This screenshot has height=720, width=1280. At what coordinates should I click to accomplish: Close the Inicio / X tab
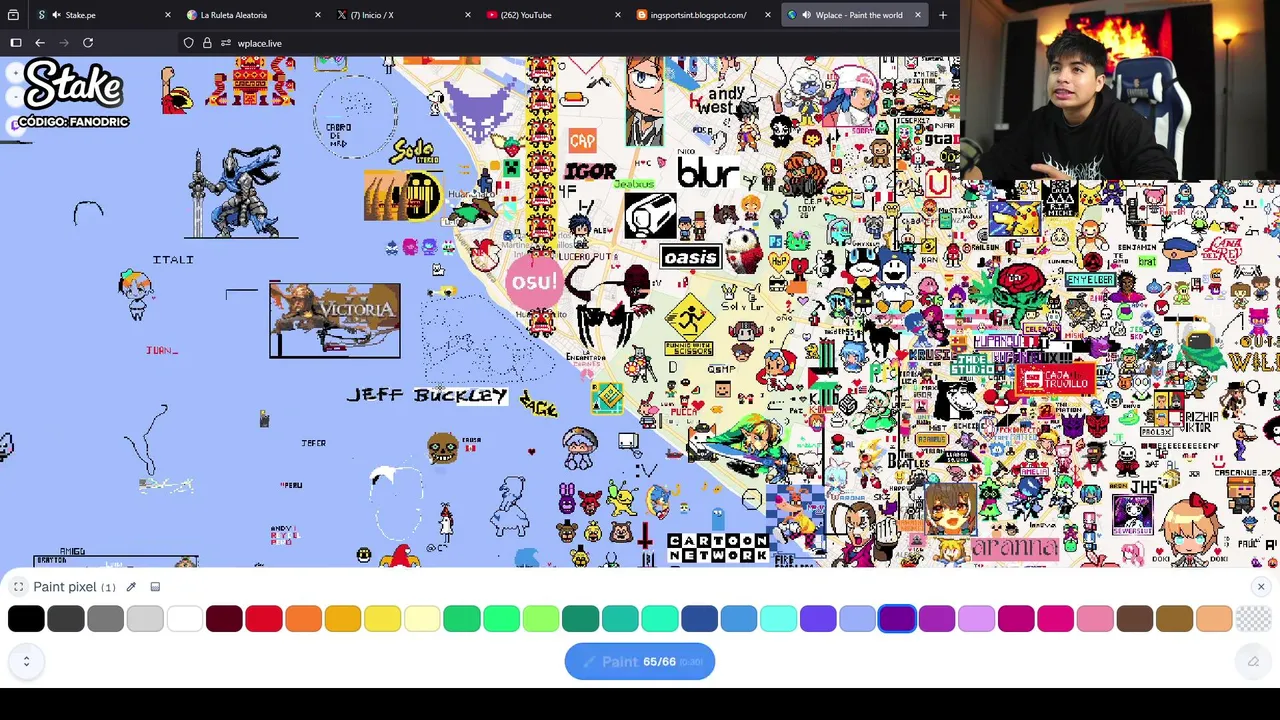[467, 15]
